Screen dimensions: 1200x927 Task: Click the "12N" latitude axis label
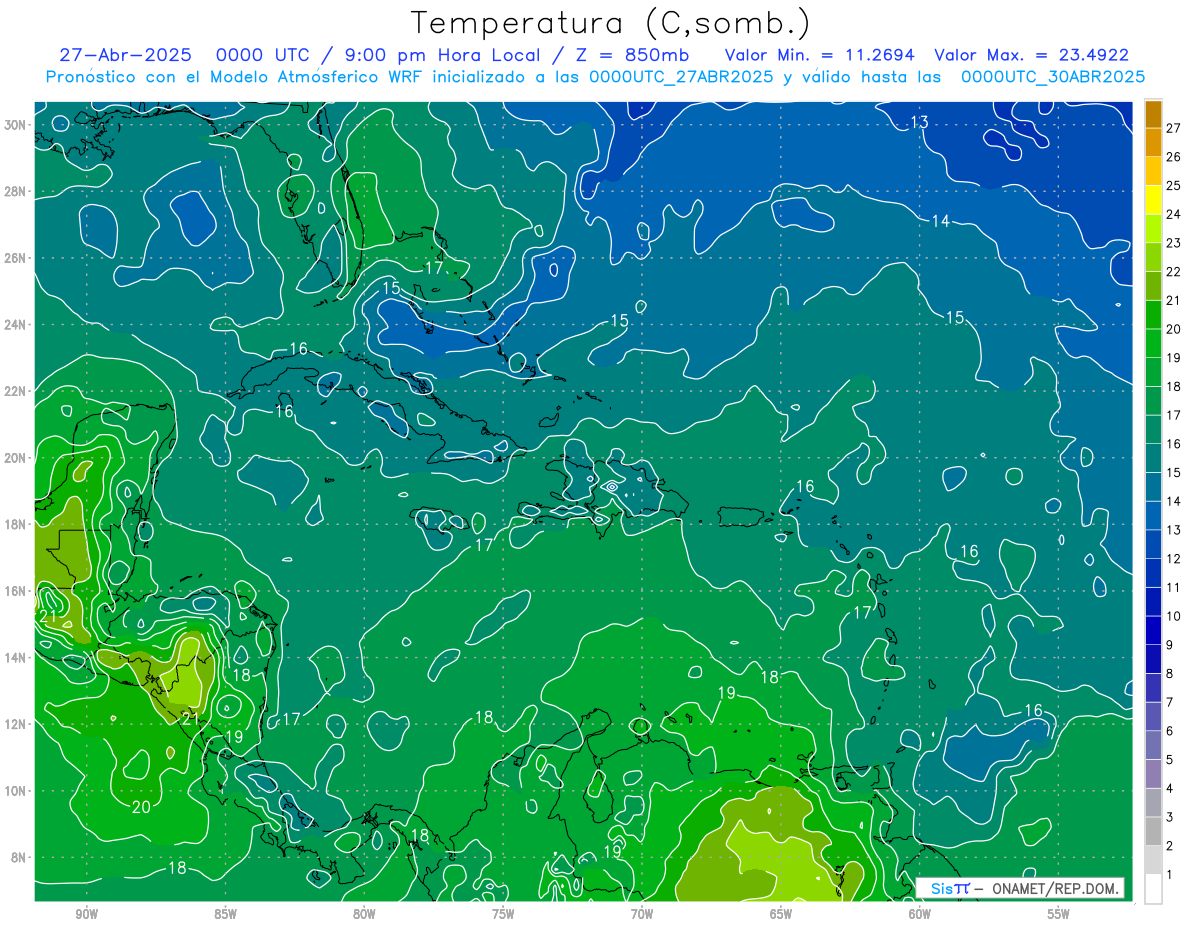tap(15, 723)
